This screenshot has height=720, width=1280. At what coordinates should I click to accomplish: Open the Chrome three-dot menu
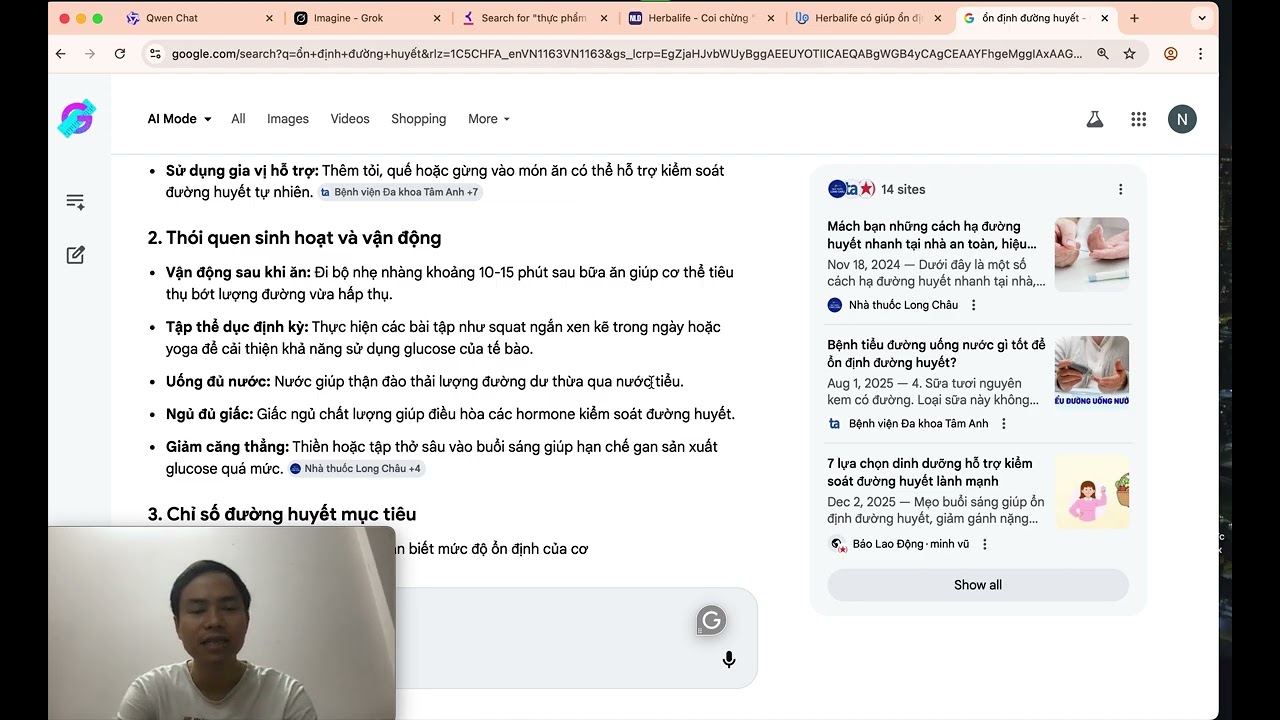[1200, 54]
